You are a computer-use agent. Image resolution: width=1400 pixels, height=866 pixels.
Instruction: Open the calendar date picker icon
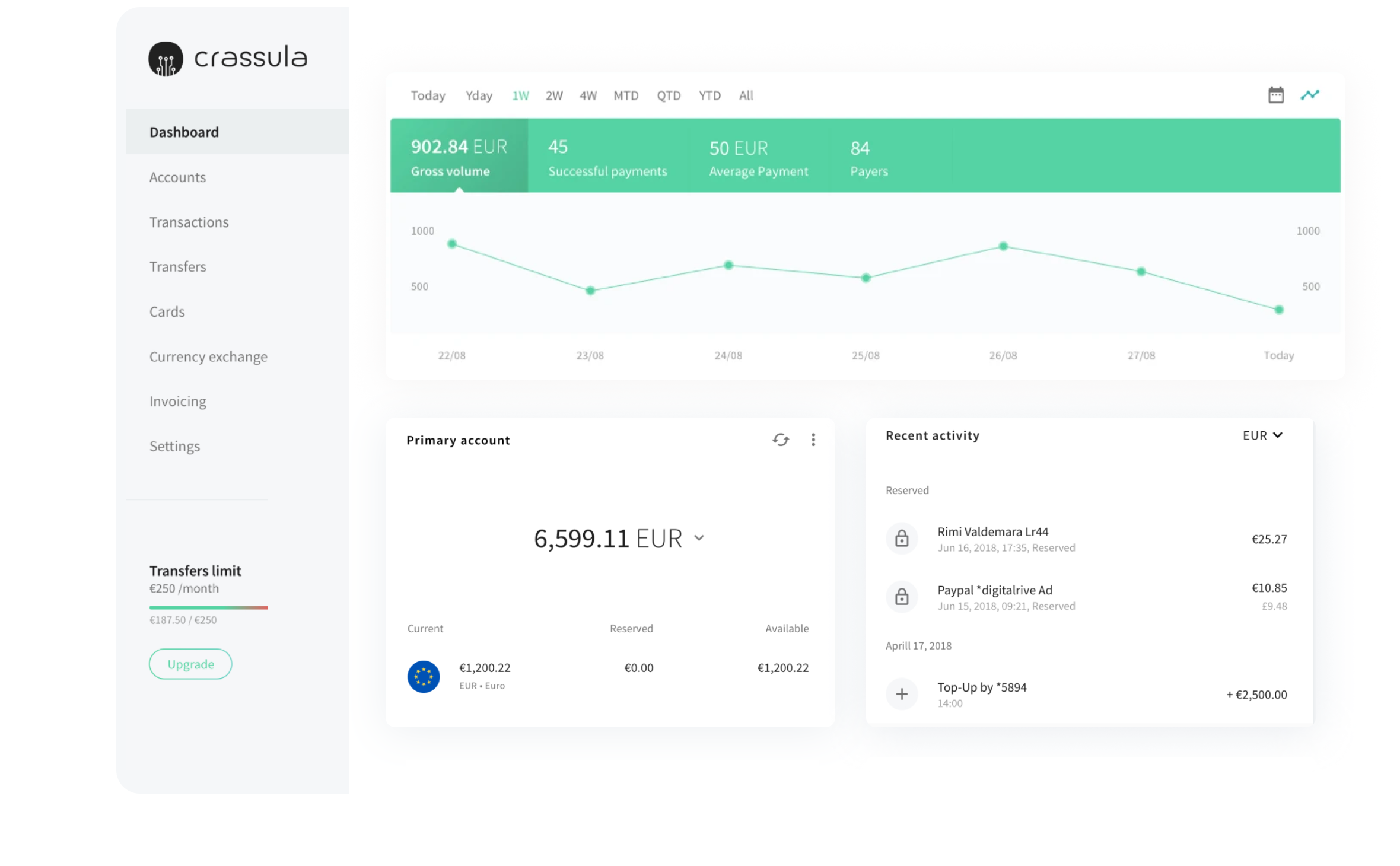pyautogui.click(x=1276, y=95)
